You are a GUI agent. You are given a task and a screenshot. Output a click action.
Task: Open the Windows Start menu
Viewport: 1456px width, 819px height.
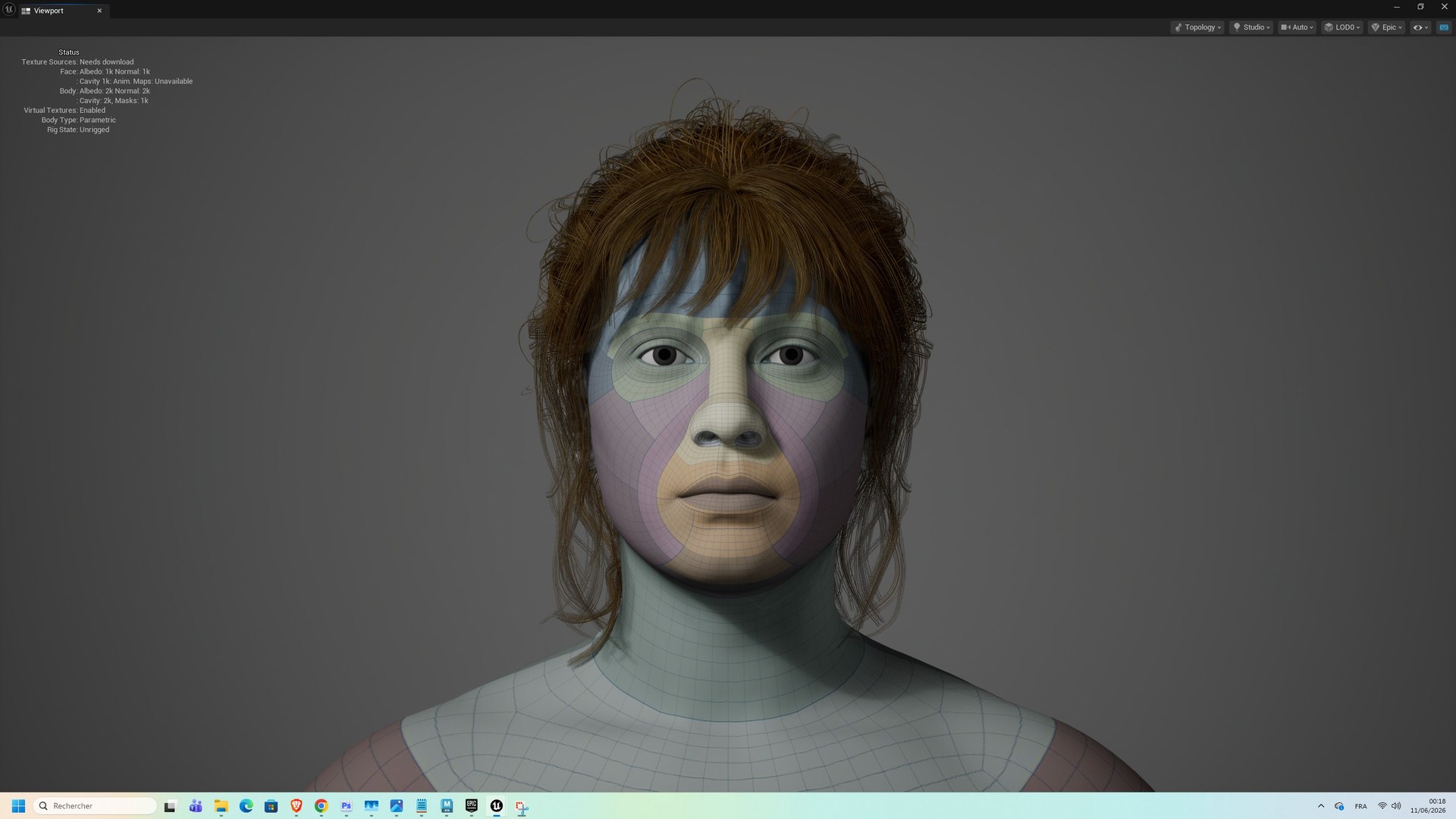coord(18,806)
